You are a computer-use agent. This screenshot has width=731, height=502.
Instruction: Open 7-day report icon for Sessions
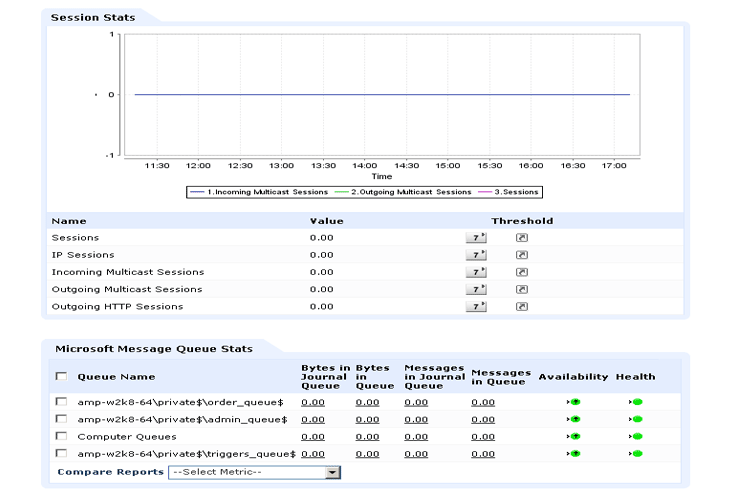[x=476, y=238]
